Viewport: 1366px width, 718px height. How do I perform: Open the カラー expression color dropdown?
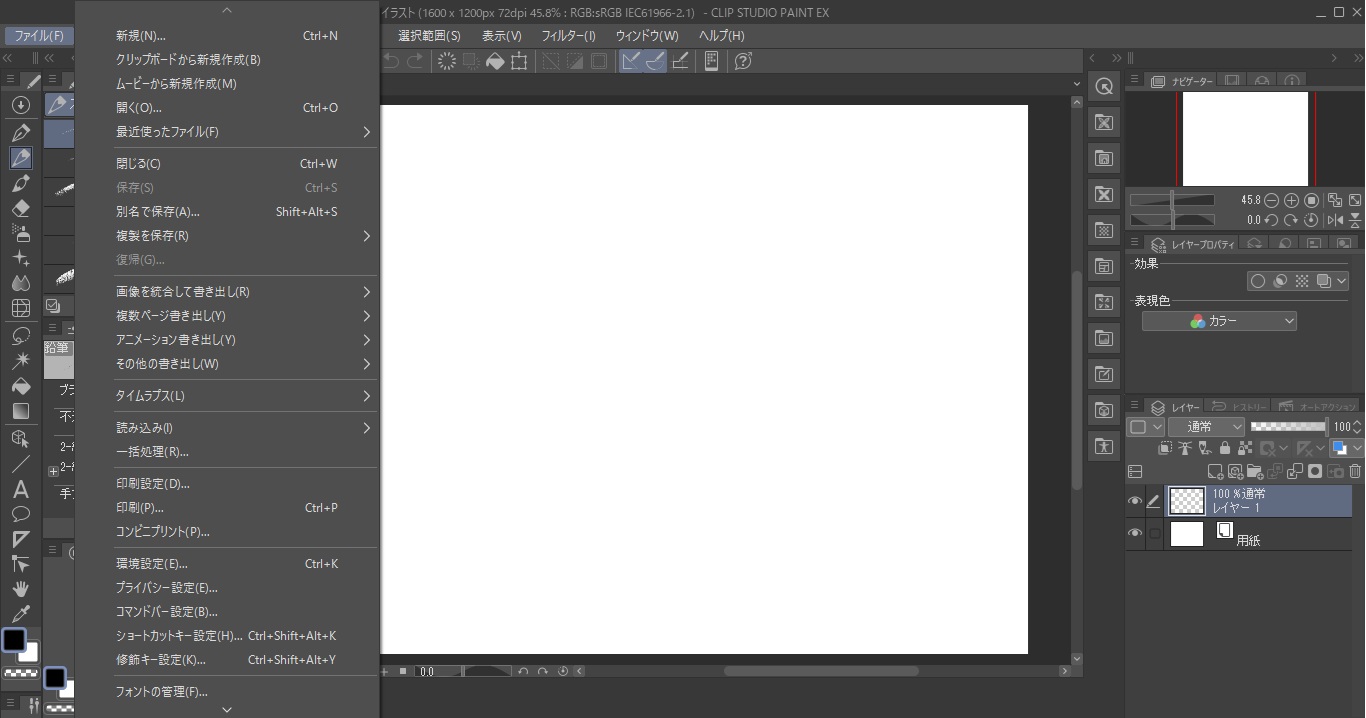click(1219, 321)
